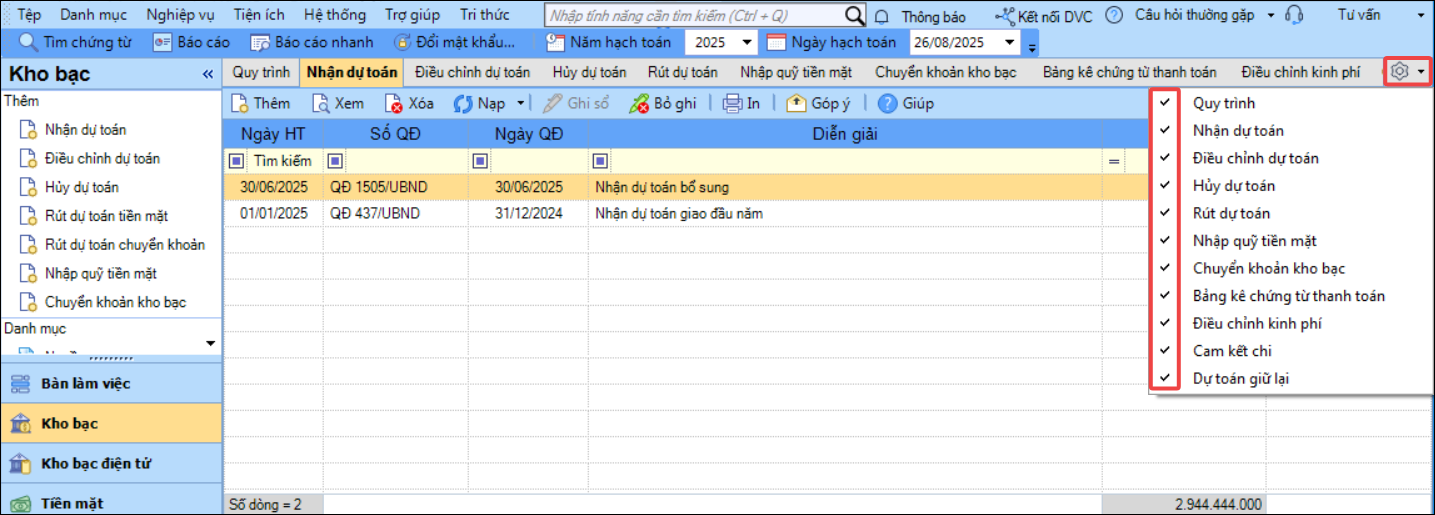1435x515 pixels.
Task: Click Rút dự toán chuyển khoản link
Action: [125, 245]
